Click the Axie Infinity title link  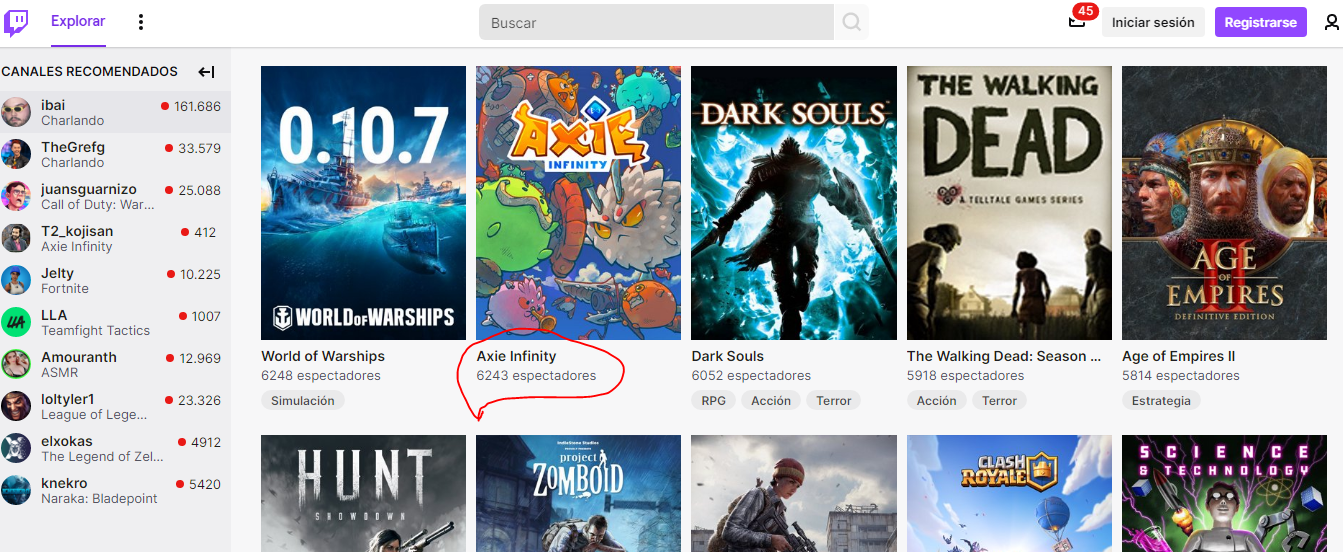click(x=516, y=356)
